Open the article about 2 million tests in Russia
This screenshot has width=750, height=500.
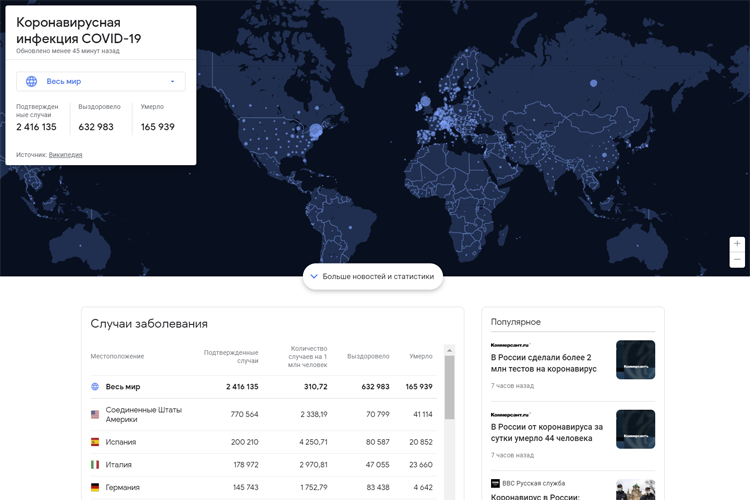543,363
